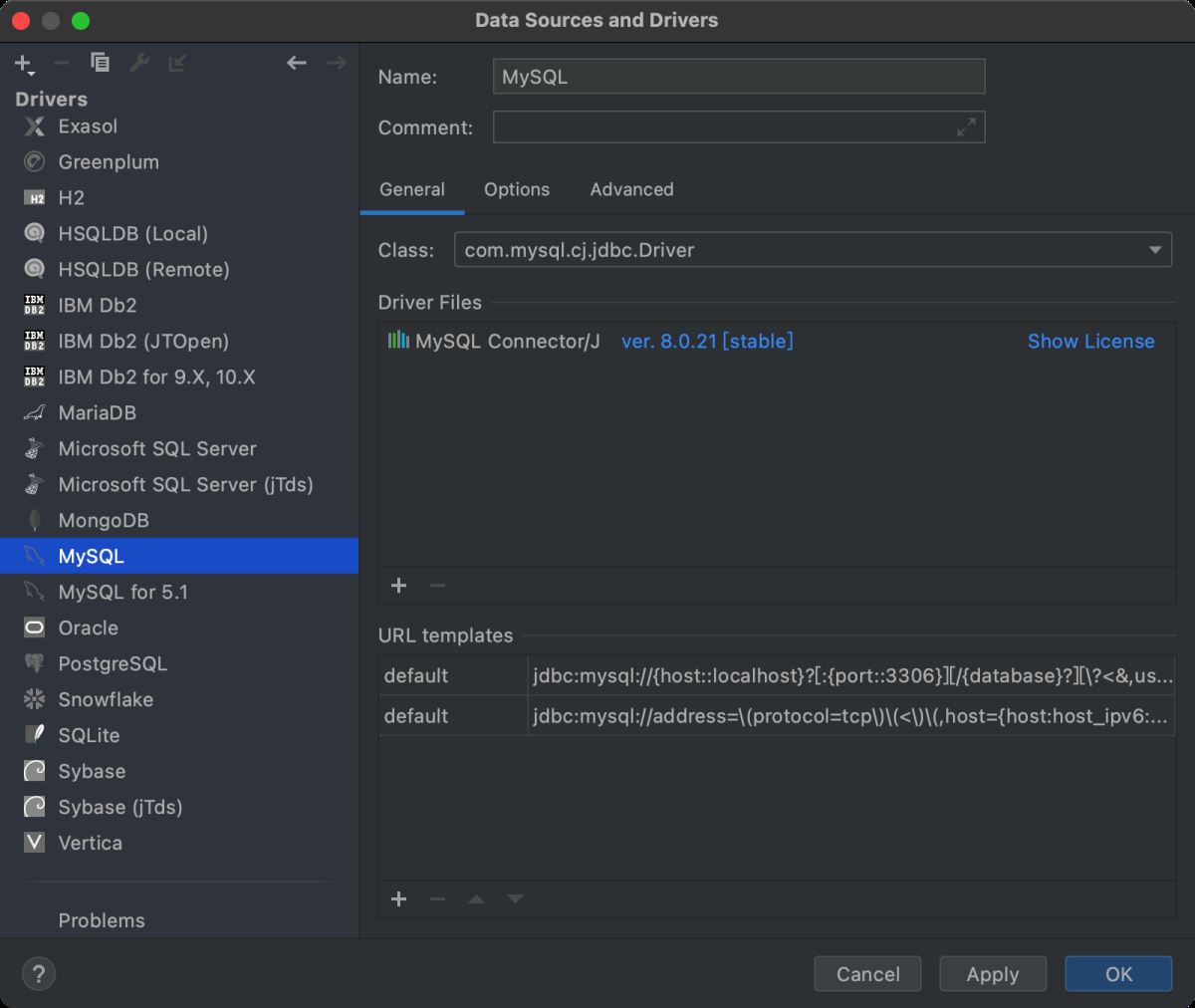Switch to the Advanced tab
The height and width of the screenshot is (1008, 1195).
(x=631, y=189)
